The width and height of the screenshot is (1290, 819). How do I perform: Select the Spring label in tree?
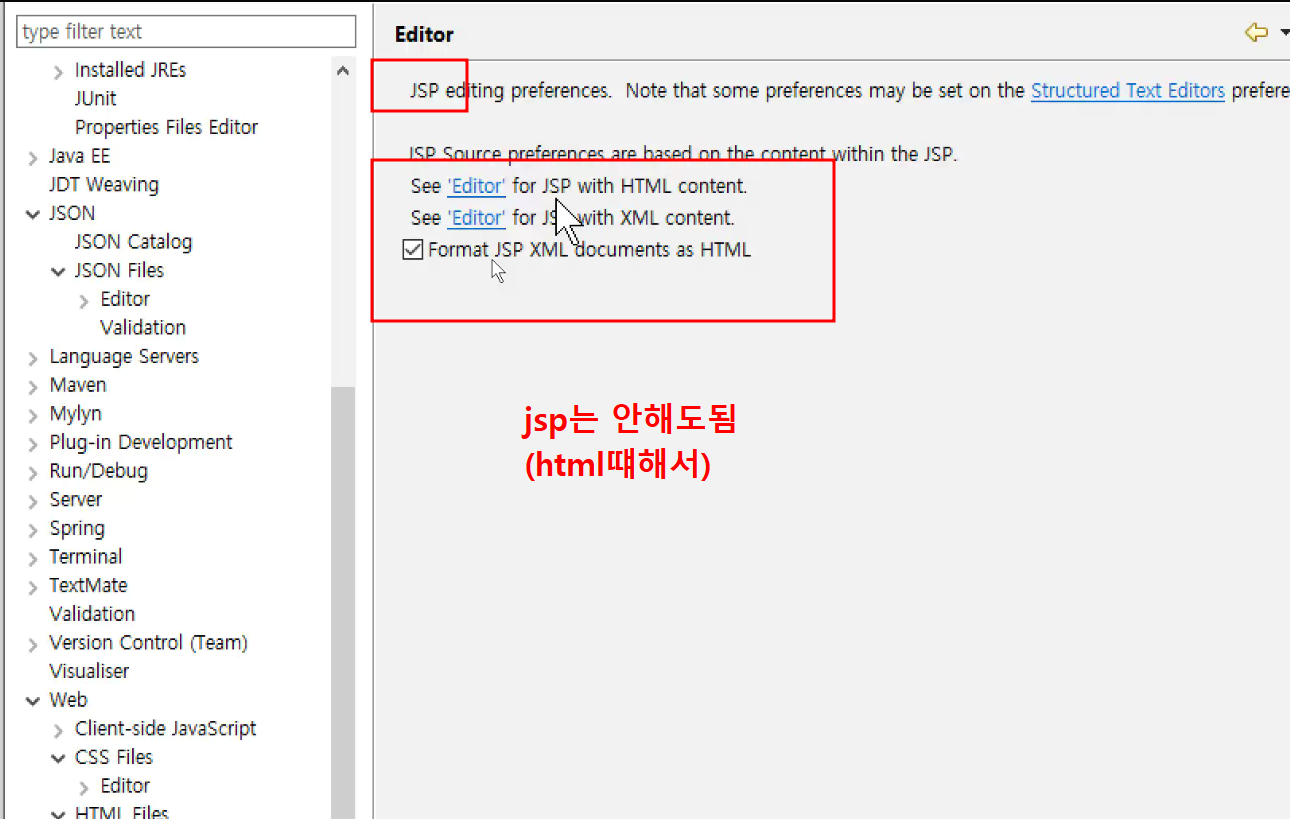(77, 529)
